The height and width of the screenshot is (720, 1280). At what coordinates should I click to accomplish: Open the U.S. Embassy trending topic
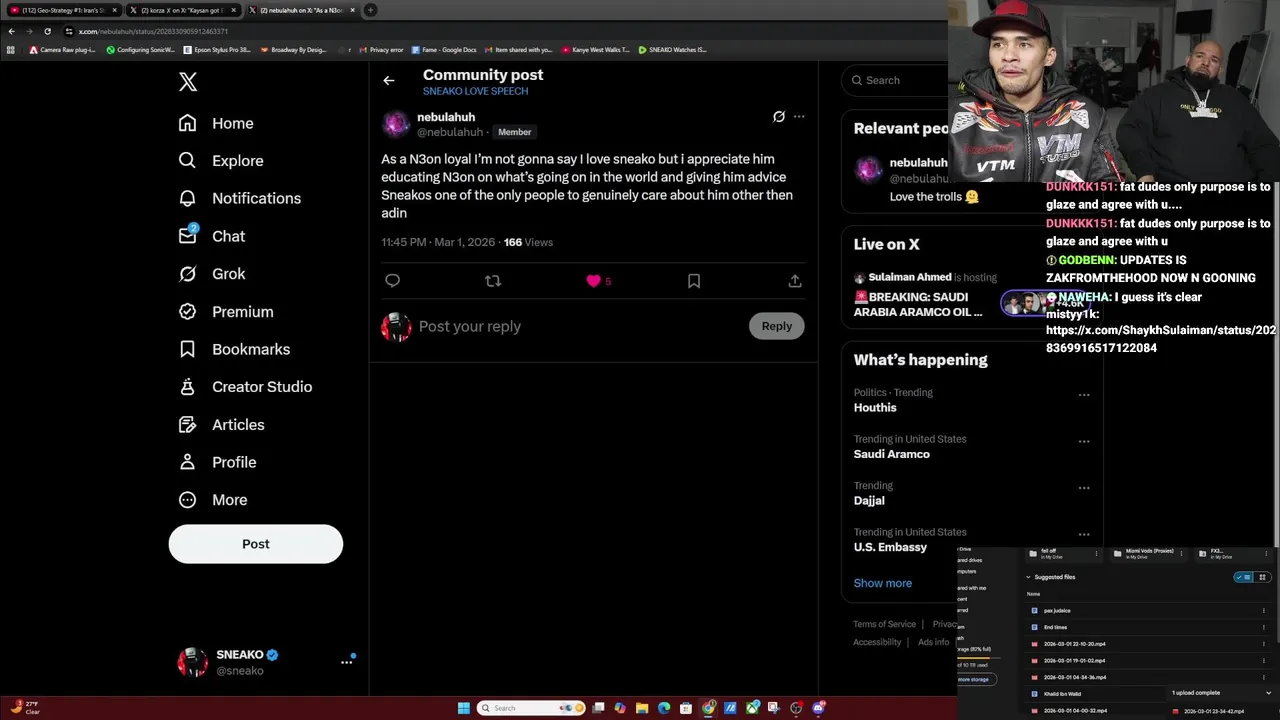[890, 547]
